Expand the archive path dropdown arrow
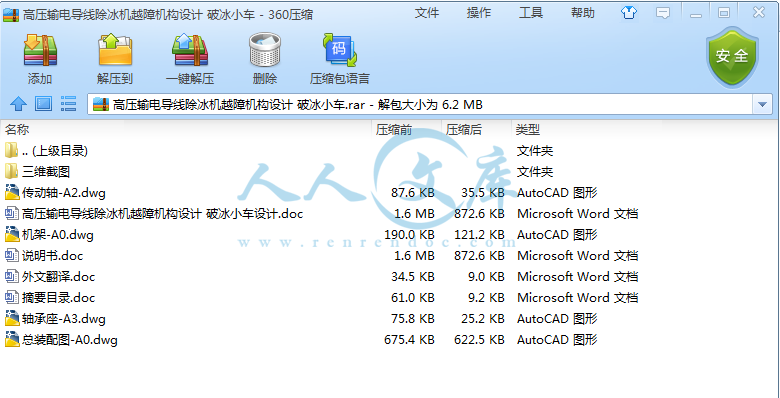The image size is (780, 398). click(x=762, y=104)
